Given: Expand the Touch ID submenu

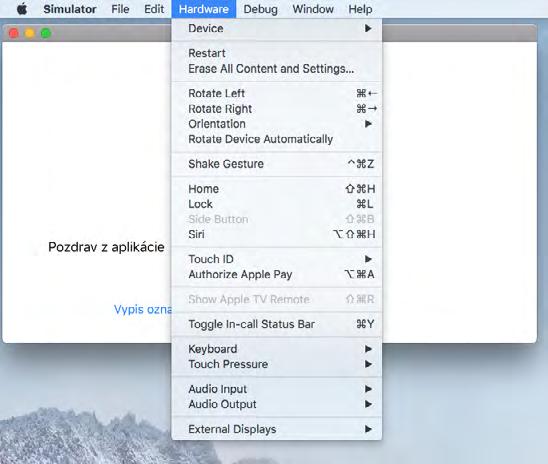Looking at the screenshot, I should (x=277, y=259).
